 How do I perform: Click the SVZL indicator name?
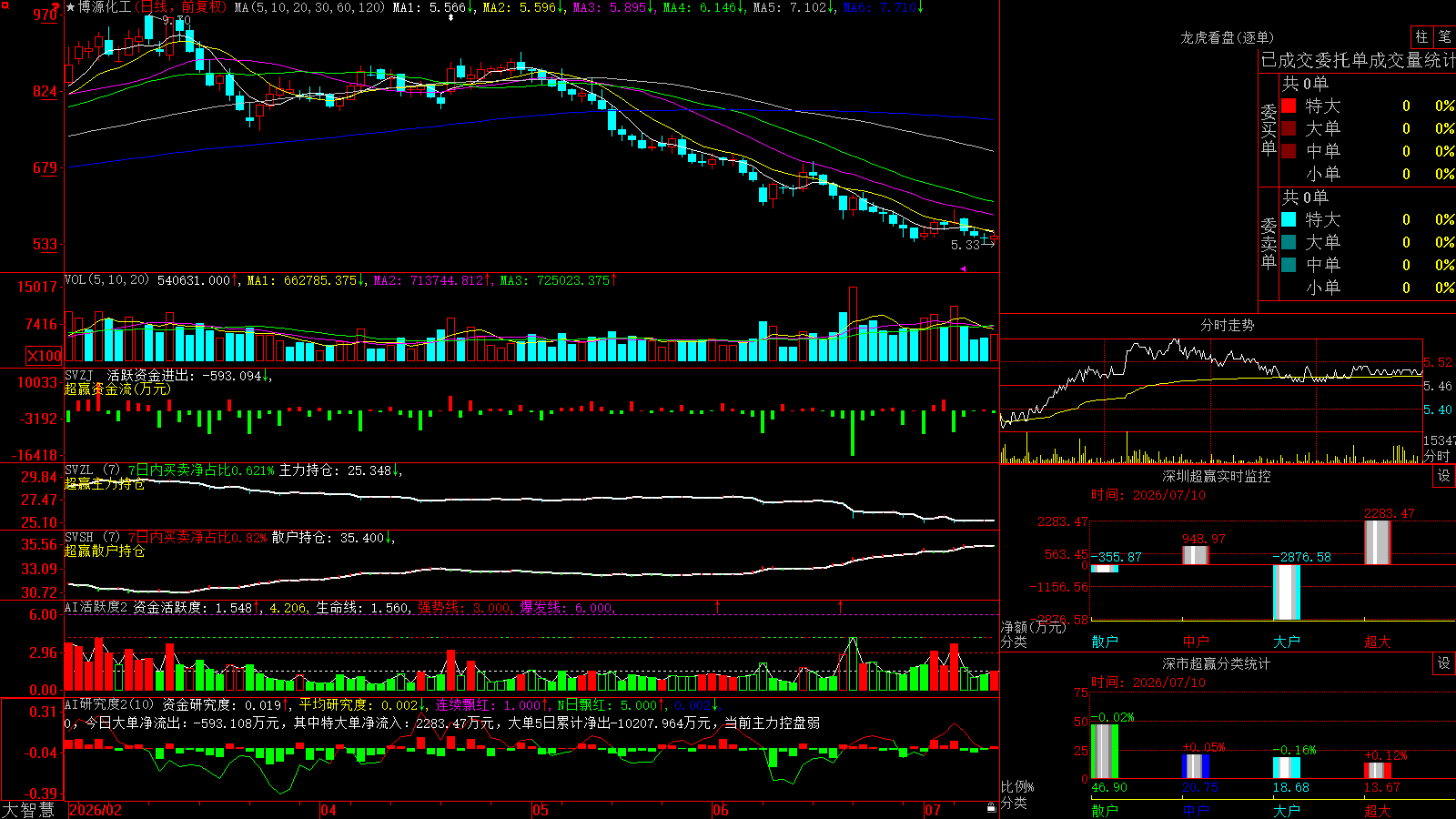[79, 470]
